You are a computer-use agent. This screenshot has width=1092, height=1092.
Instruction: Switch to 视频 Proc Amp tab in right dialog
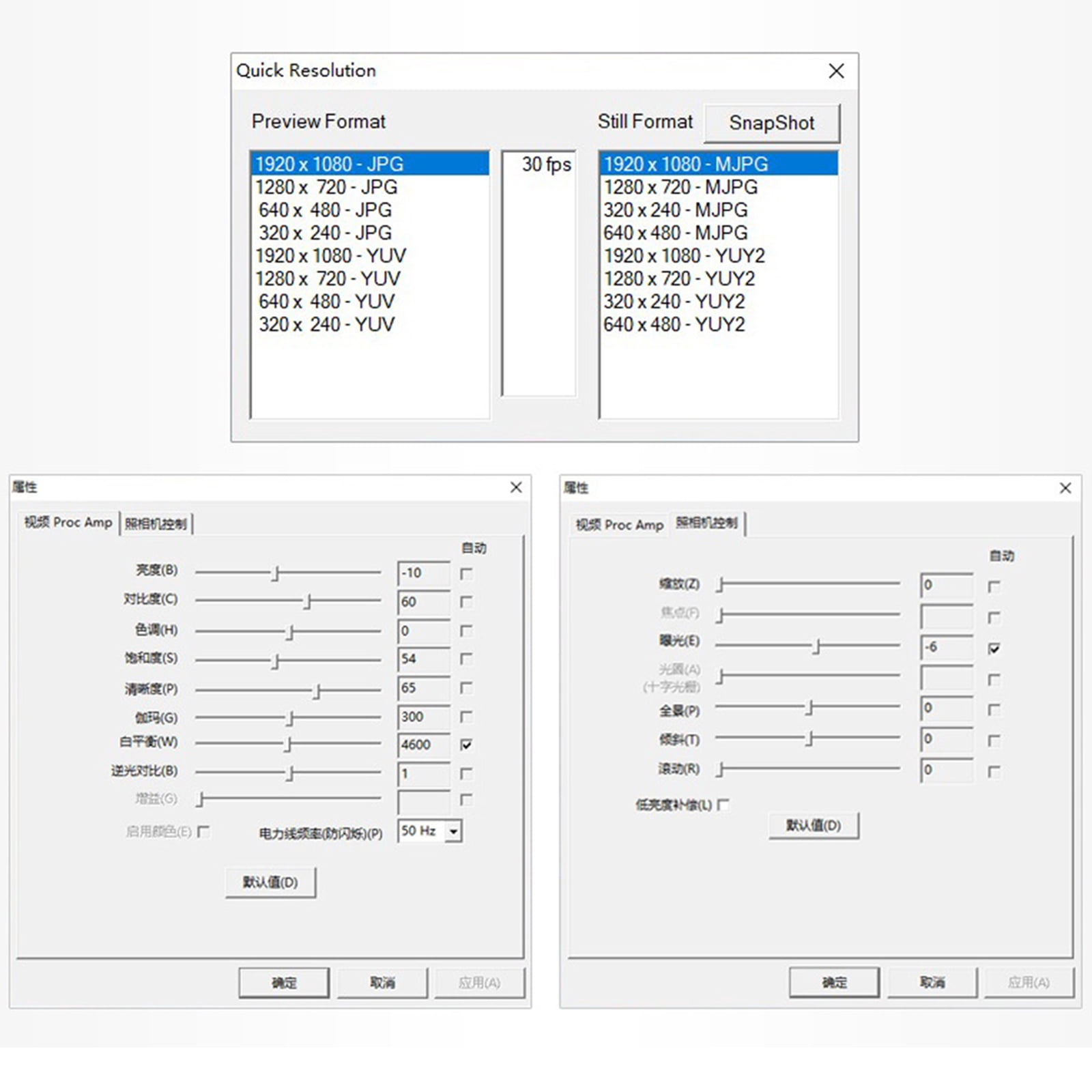[x=619, y=525]
